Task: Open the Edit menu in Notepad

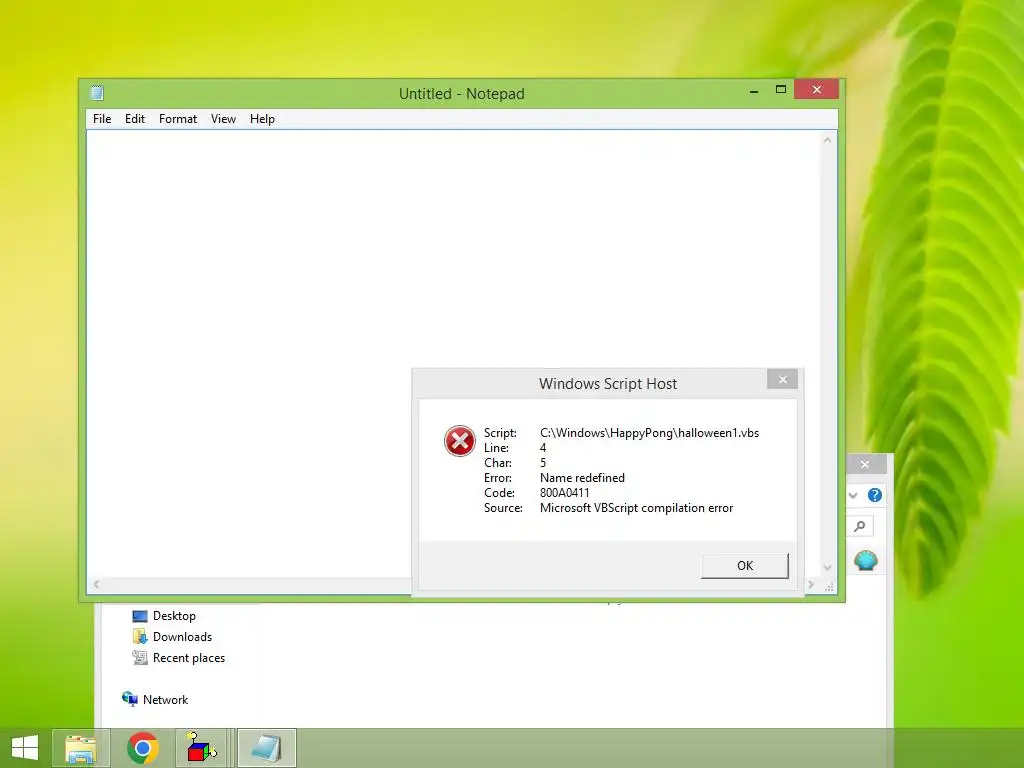Action: pos(135,119)
